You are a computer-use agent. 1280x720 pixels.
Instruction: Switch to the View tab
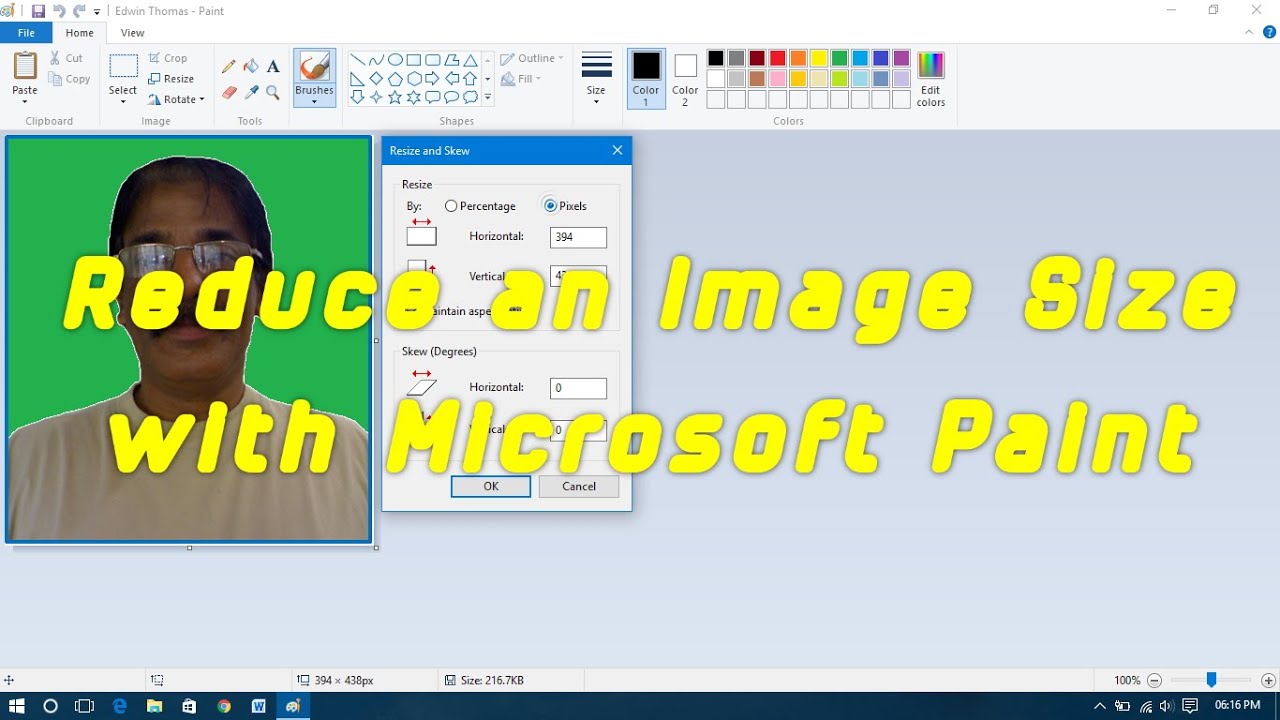click(x=132, y=33)
